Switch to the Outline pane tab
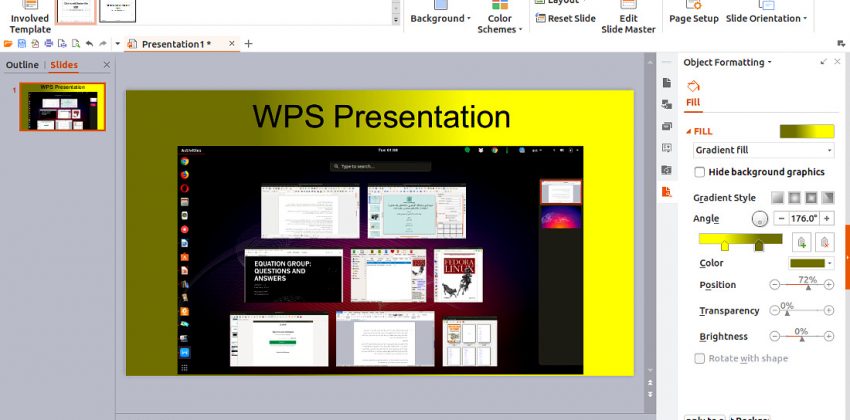 pyautogui.click(x=22, y=65)
